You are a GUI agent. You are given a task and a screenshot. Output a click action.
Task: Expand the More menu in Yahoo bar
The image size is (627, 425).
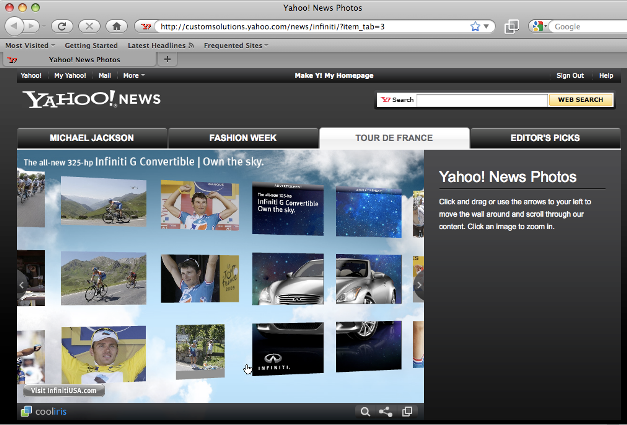click(133, 75)
